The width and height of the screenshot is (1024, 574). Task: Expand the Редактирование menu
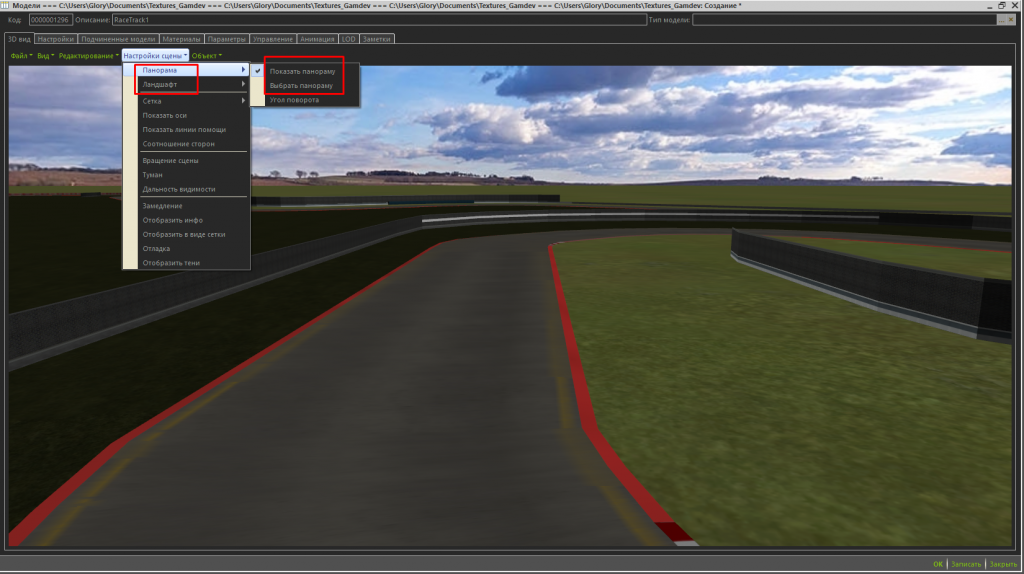(x=89, y=56)
